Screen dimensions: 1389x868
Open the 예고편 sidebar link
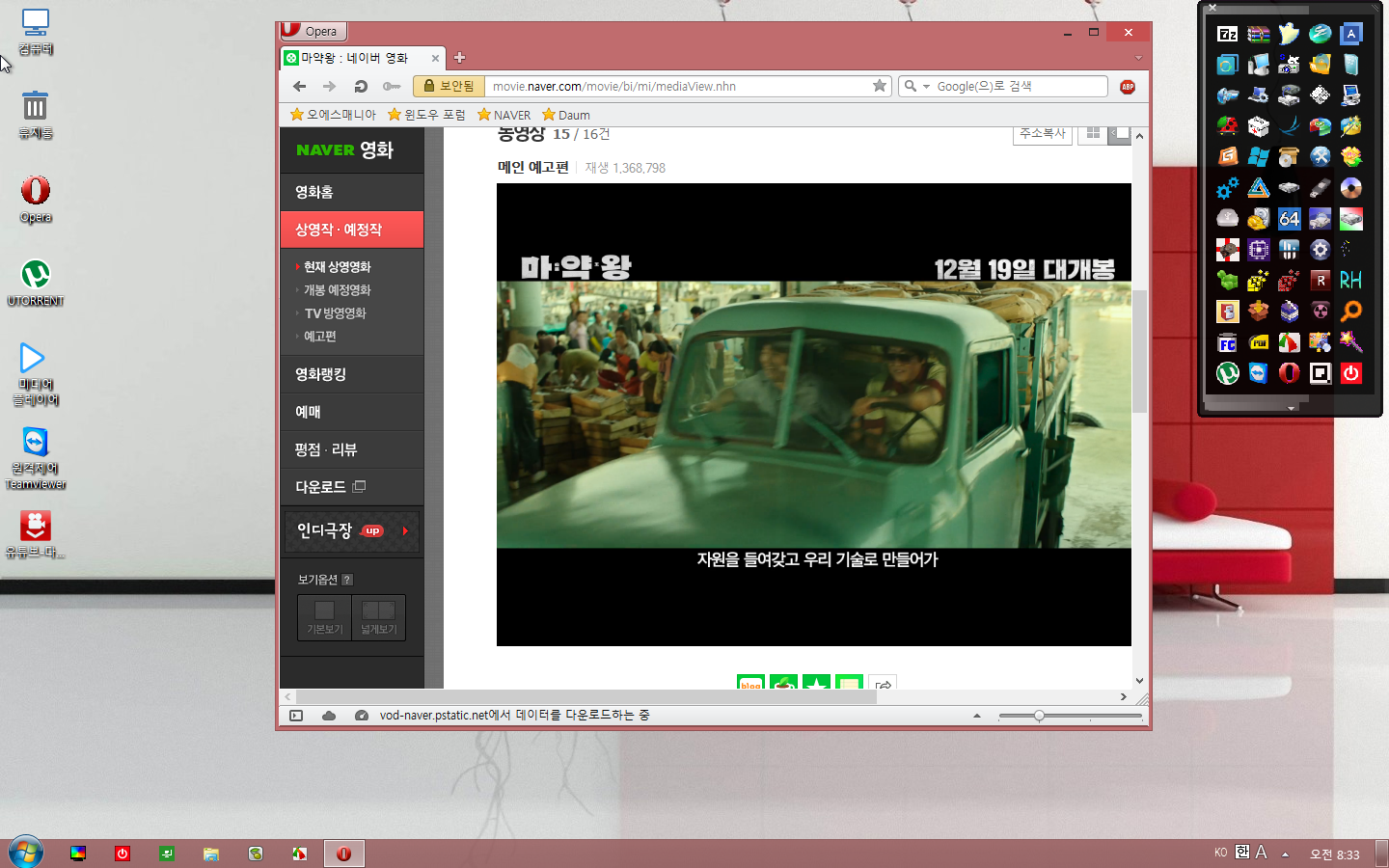pos(319,337)
